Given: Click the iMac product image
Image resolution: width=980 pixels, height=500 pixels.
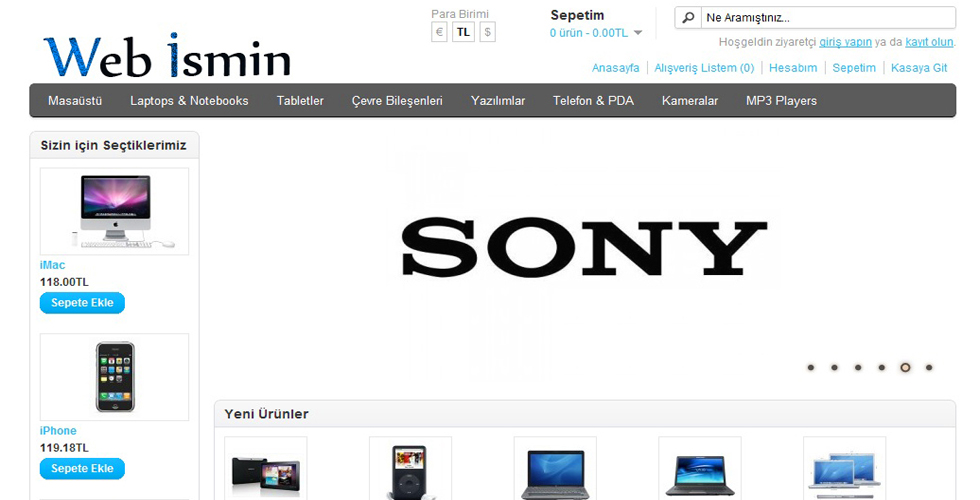Looking at the screenshot, I should [114, 211].
